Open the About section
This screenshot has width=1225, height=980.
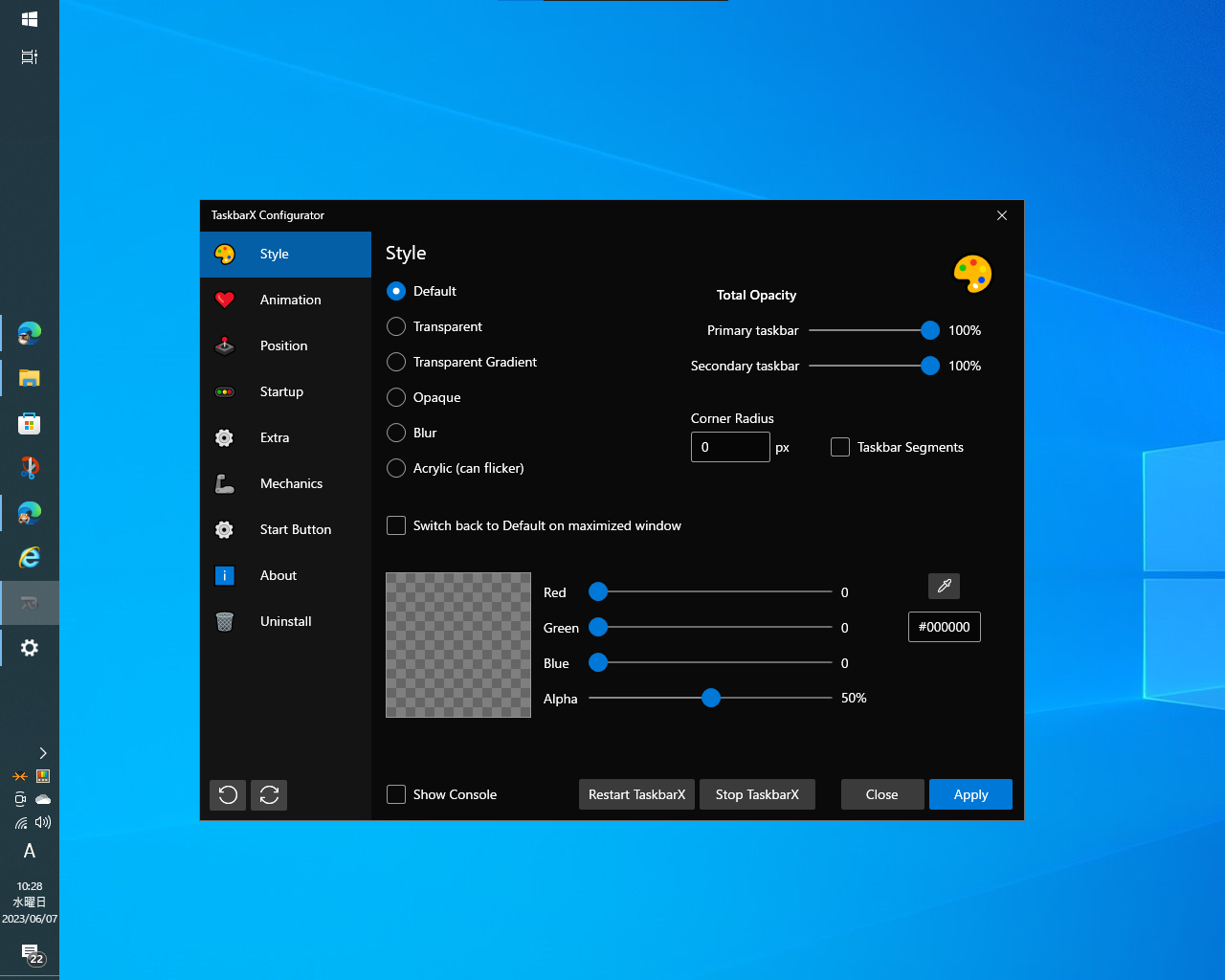[285, 575]
